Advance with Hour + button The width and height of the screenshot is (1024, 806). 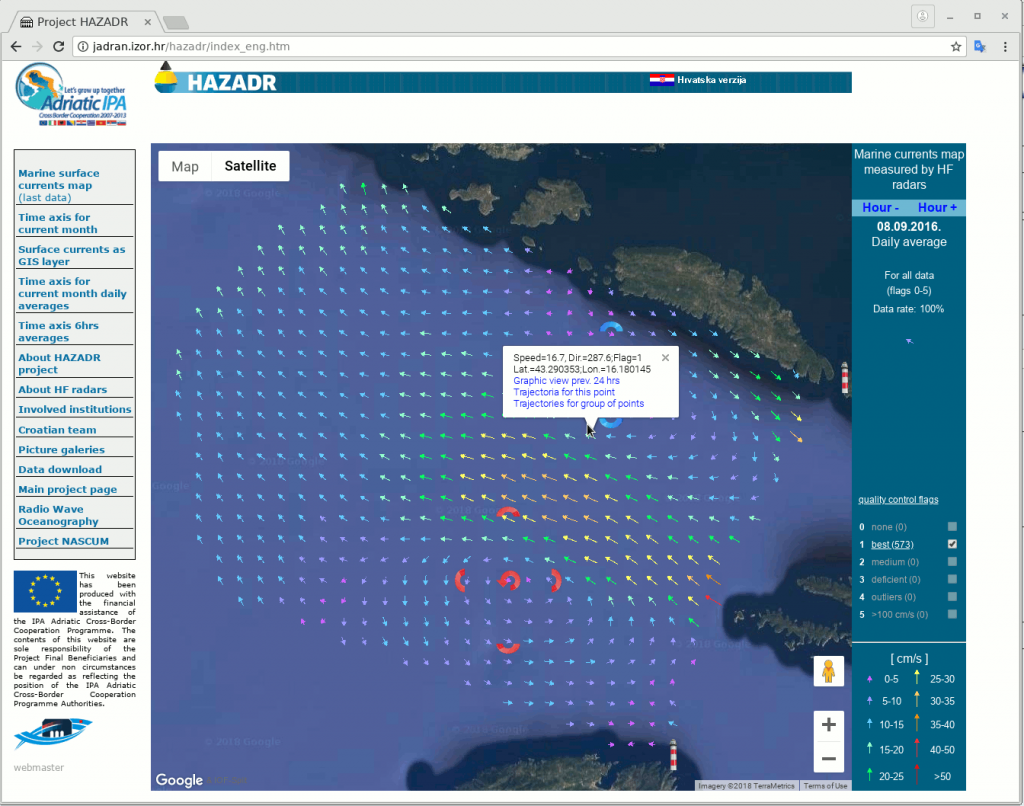point(937,208)
